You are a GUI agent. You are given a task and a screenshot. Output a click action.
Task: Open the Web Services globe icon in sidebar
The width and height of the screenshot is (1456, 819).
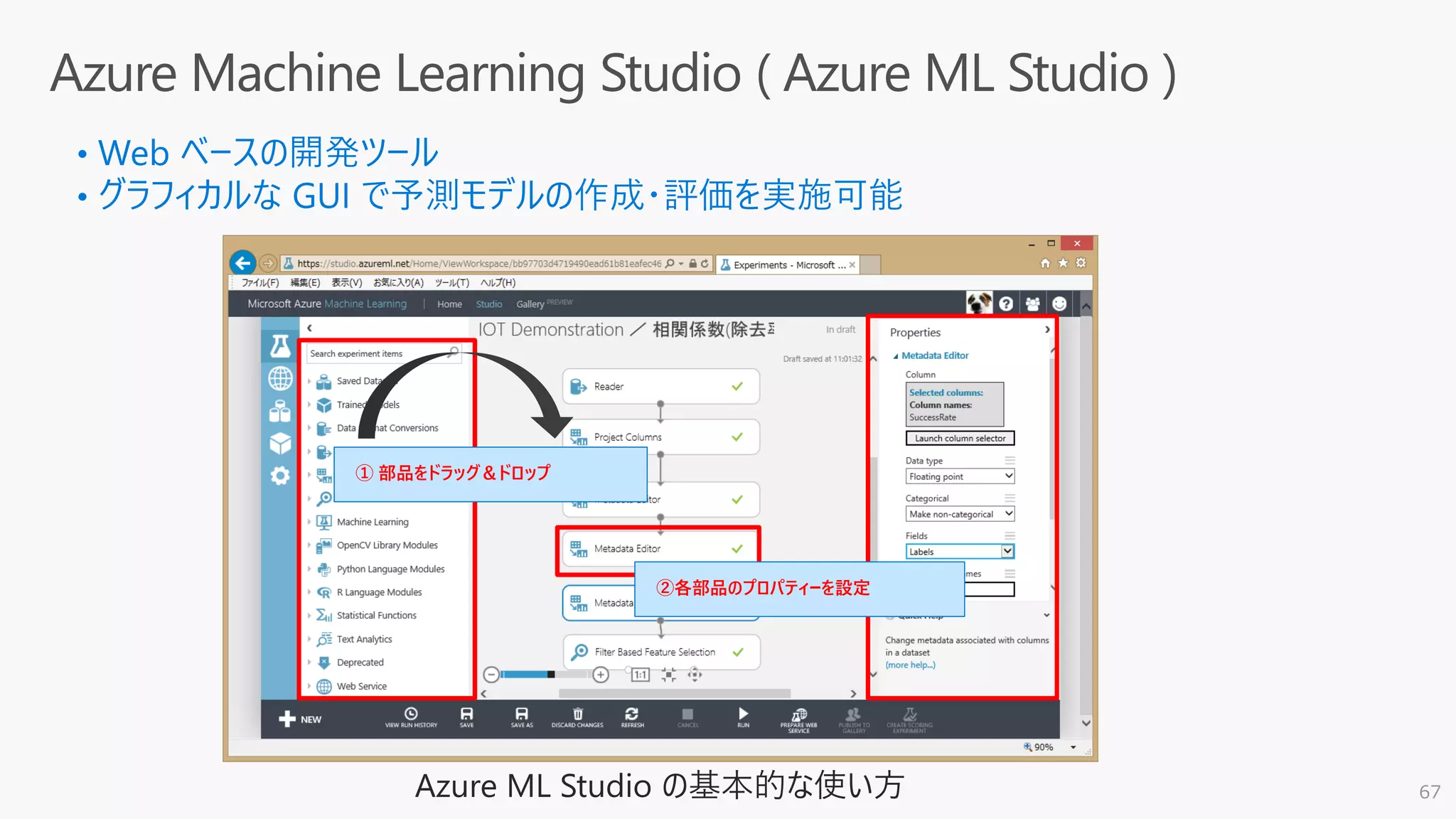pyautogui.click(x=280, y=378)
